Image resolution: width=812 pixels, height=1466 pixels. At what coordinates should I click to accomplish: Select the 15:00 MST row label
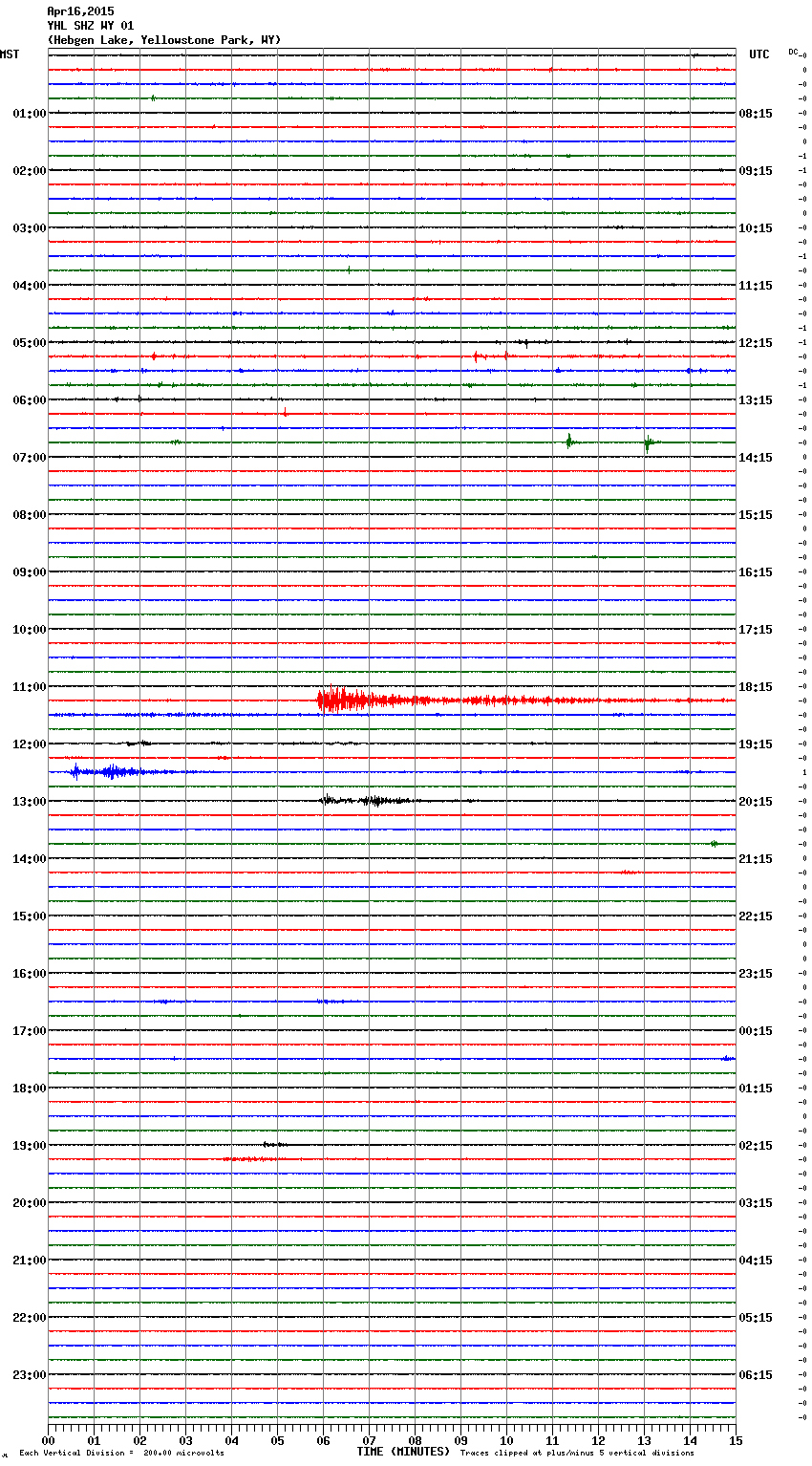tap(30, 916)
